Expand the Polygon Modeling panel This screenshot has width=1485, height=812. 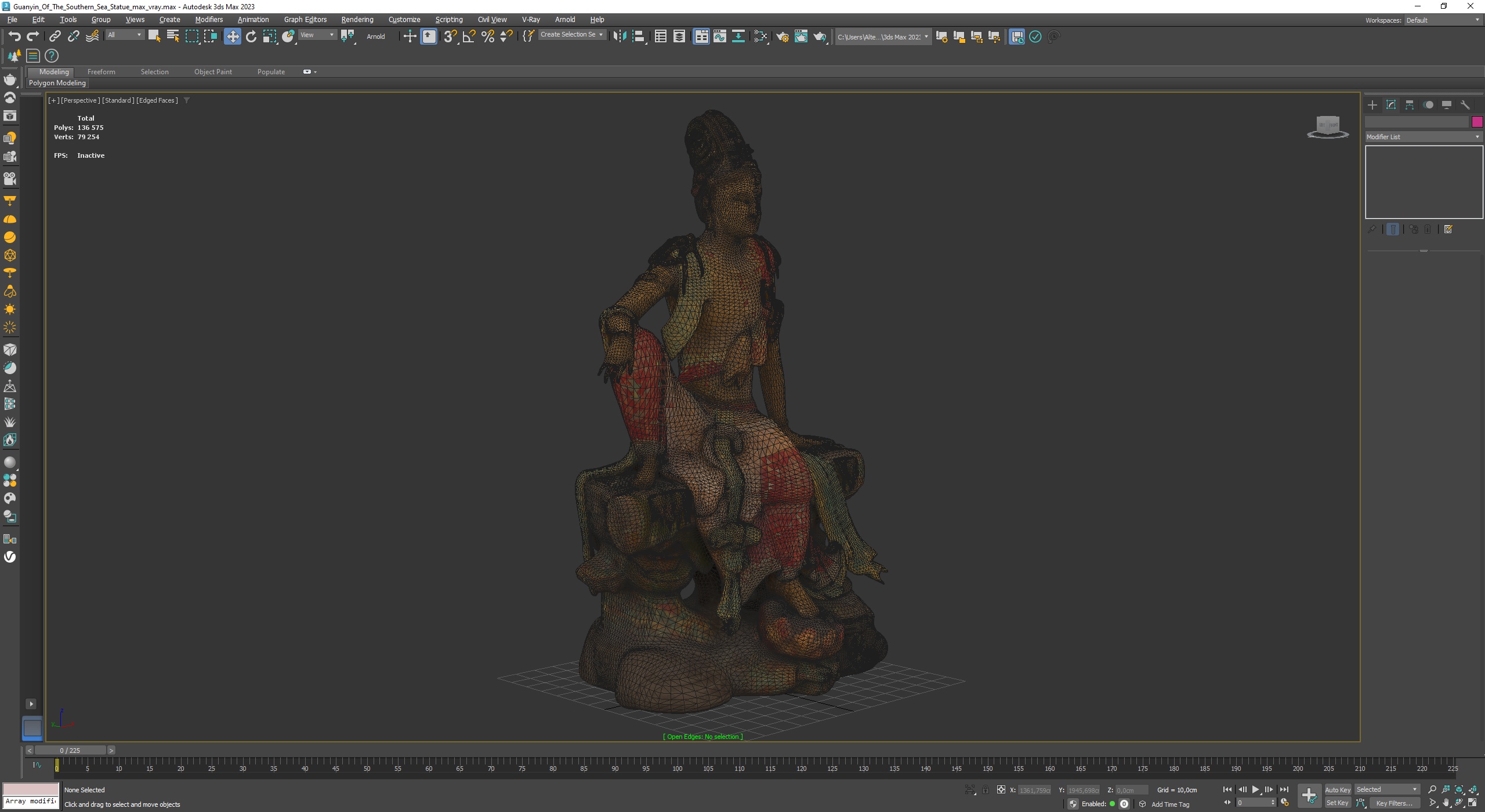pos(57,83)
